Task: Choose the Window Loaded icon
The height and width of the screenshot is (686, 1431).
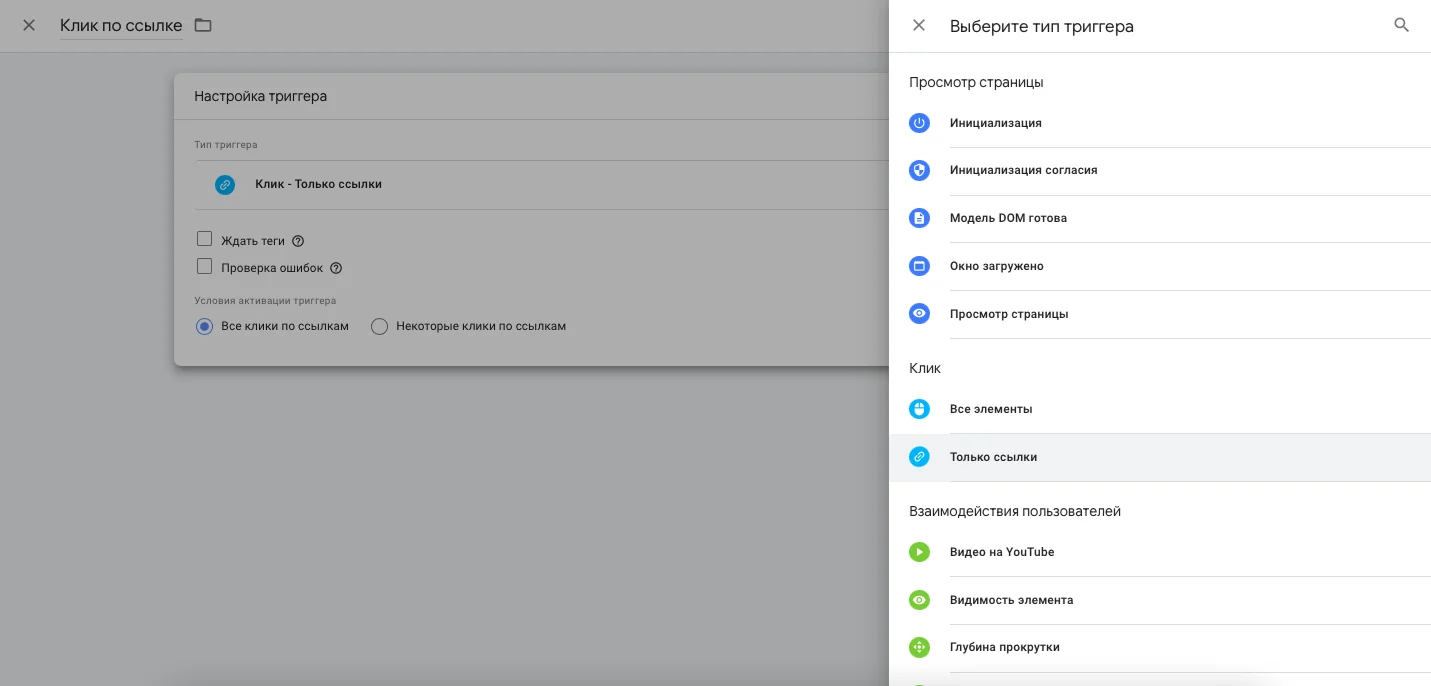Action: (919, 266)
